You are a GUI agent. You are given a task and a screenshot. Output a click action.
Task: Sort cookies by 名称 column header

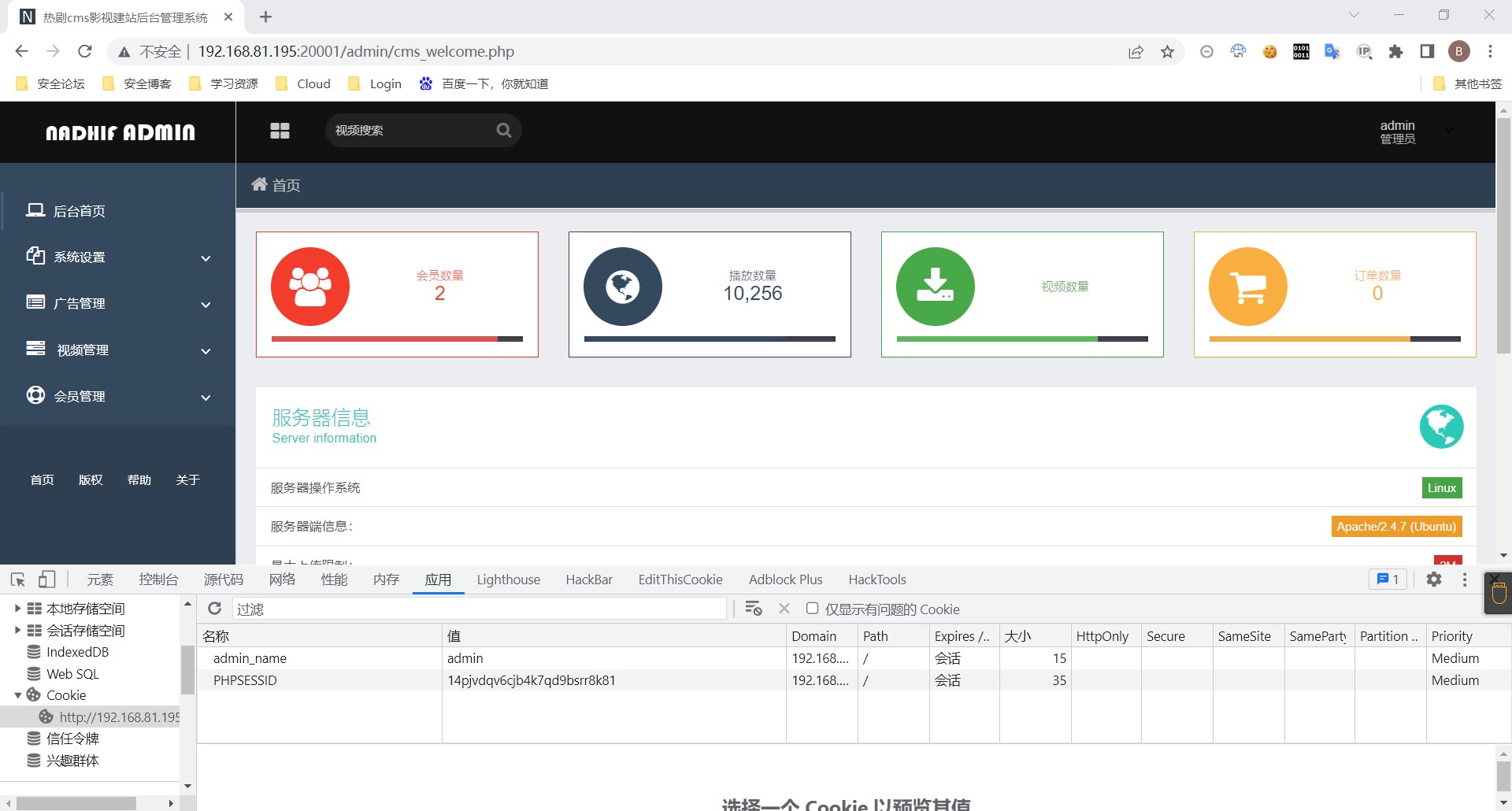[x=320, y=636]
